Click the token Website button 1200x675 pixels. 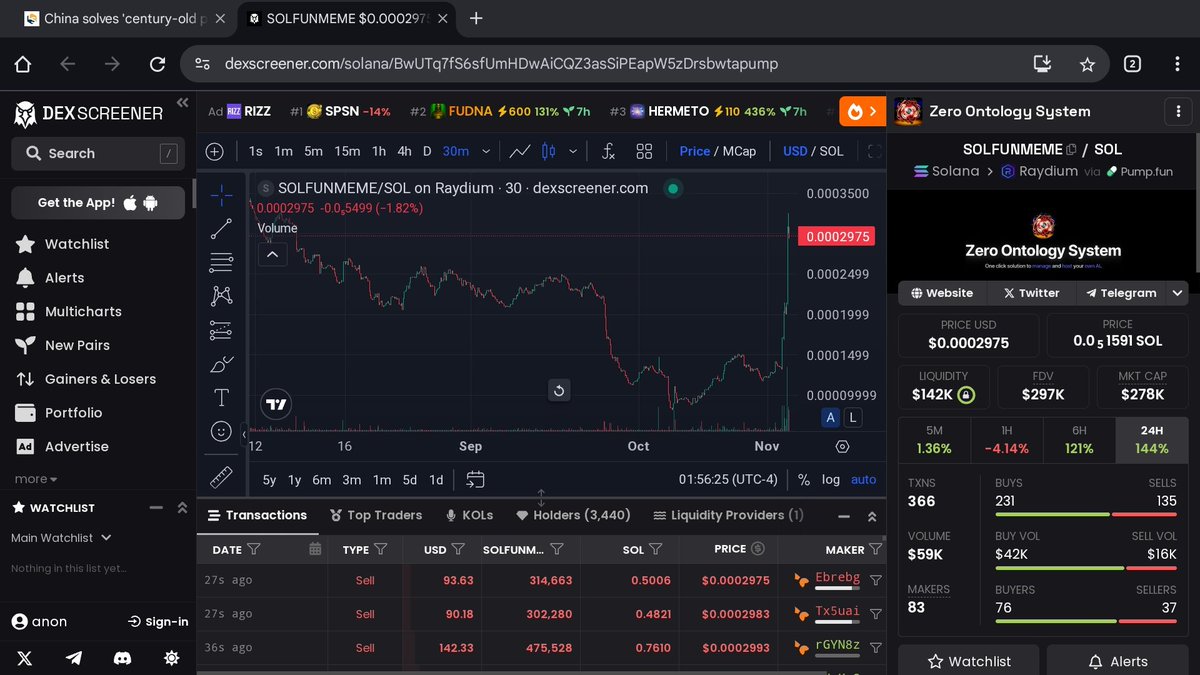click(x=942, y=293)
